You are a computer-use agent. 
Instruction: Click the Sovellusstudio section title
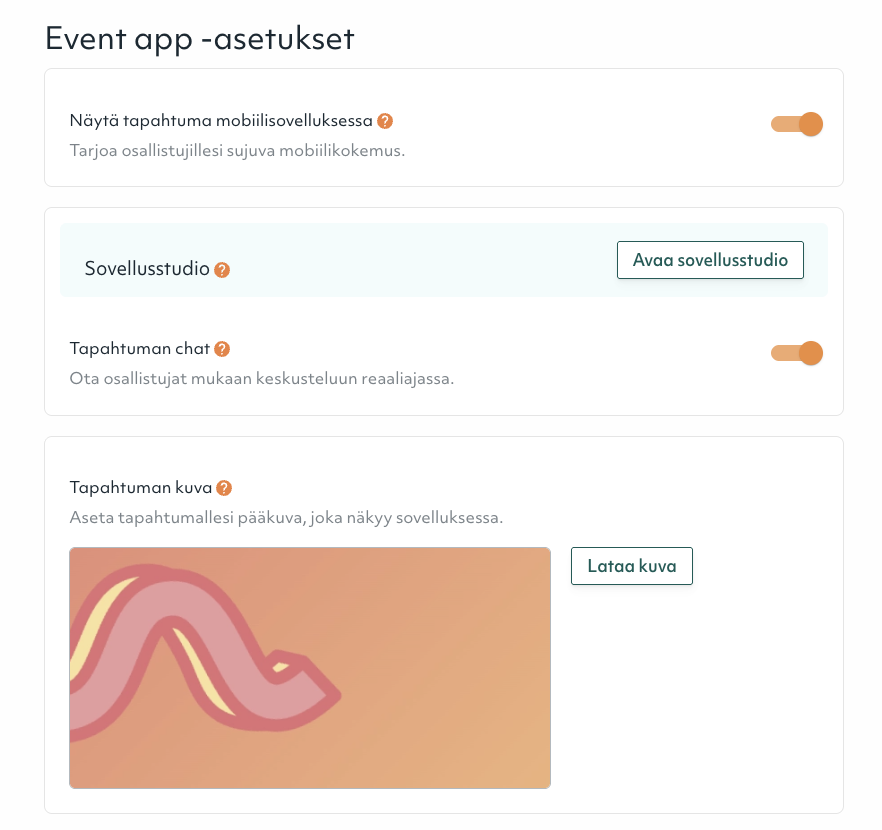[x=147, y=269]
